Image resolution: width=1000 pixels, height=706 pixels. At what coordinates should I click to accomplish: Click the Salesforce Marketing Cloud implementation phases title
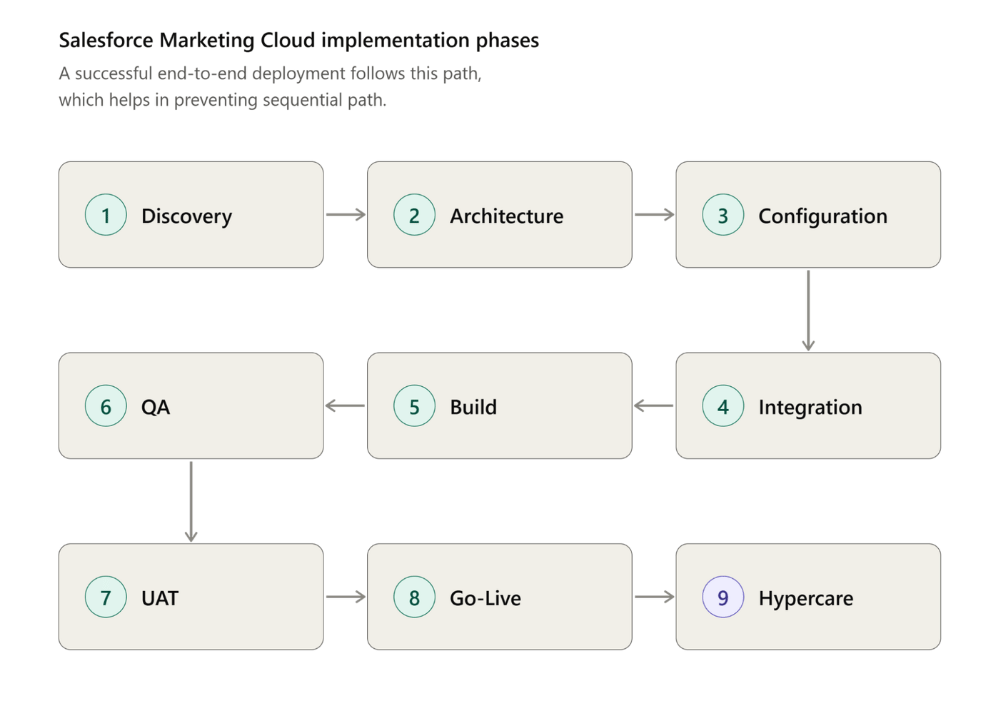click(299, 40)
